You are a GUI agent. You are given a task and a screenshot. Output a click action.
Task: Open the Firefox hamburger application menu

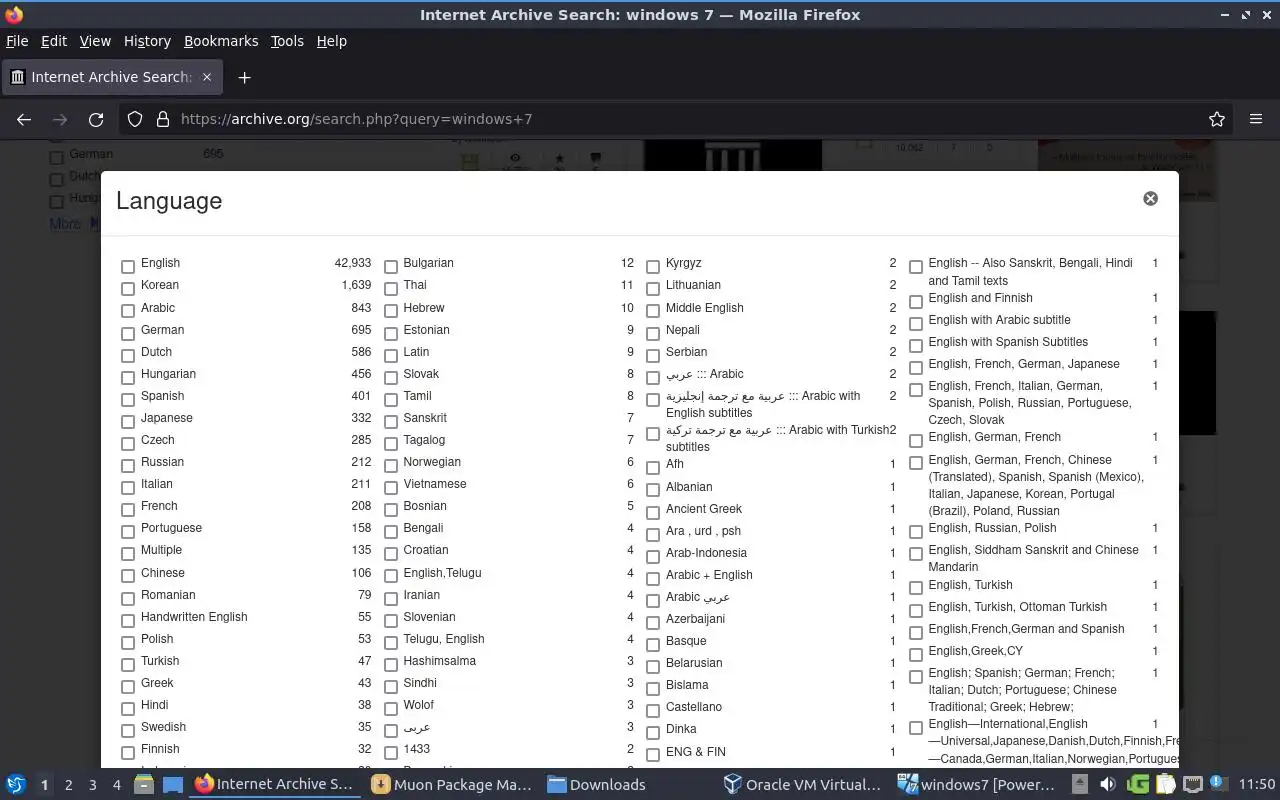point(1256,119)
